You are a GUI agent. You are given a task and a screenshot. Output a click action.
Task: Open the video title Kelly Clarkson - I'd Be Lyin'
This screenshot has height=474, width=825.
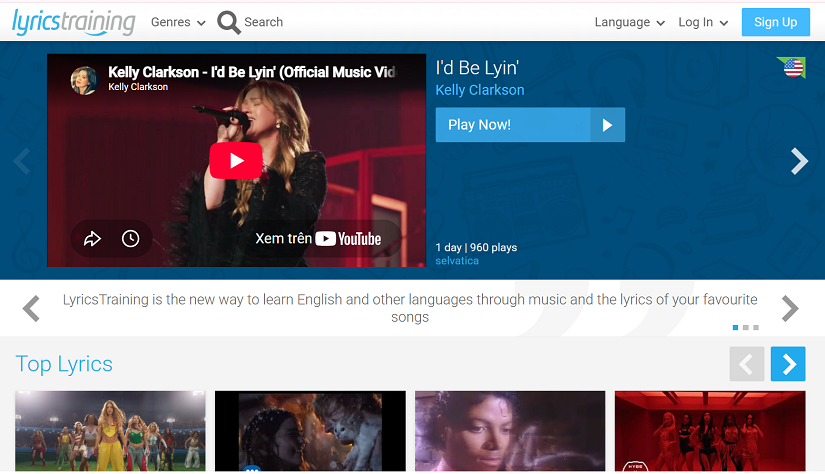[251, 72]
